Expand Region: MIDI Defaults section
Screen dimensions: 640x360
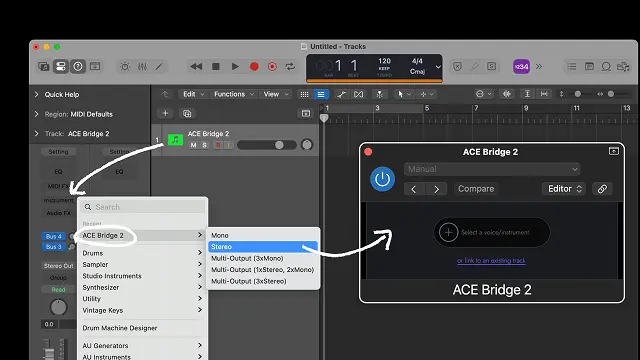pyautogui.click(x=37, y=114)
